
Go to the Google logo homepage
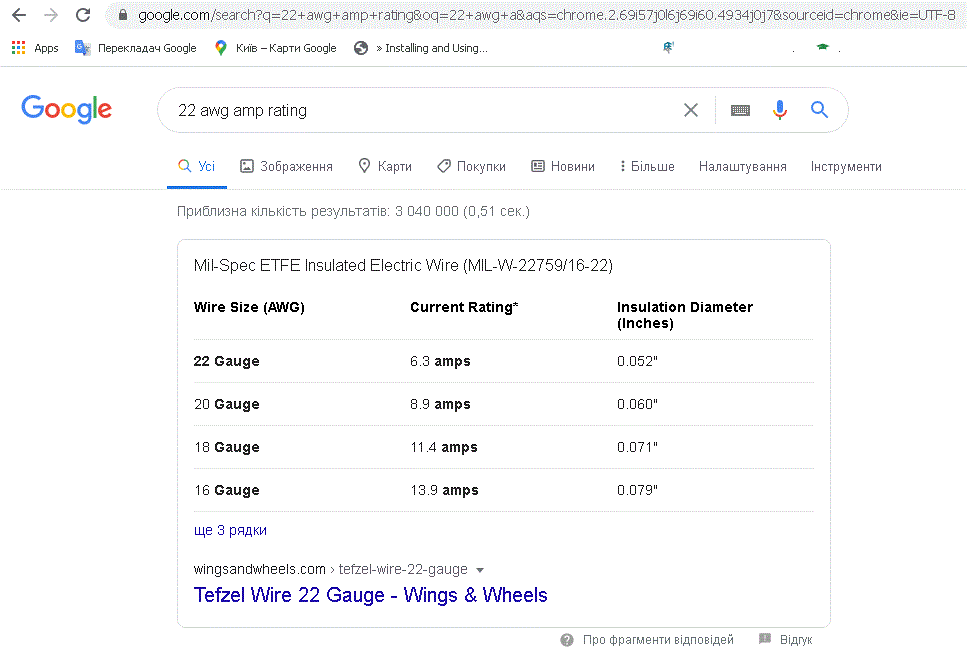(x=67, y=109)
